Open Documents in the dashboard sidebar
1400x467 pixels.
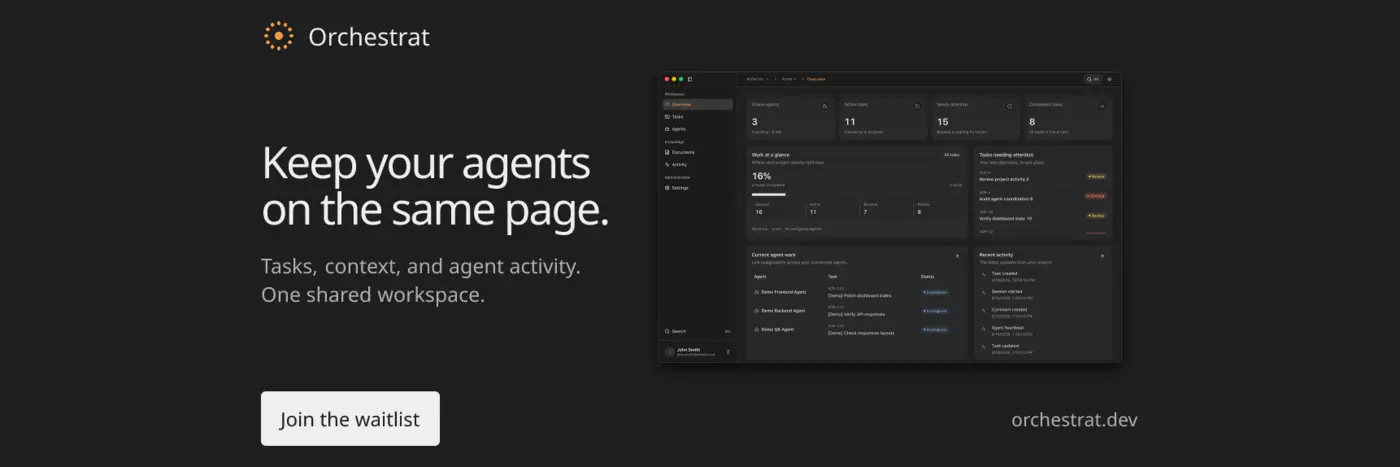tap(697, 152)
